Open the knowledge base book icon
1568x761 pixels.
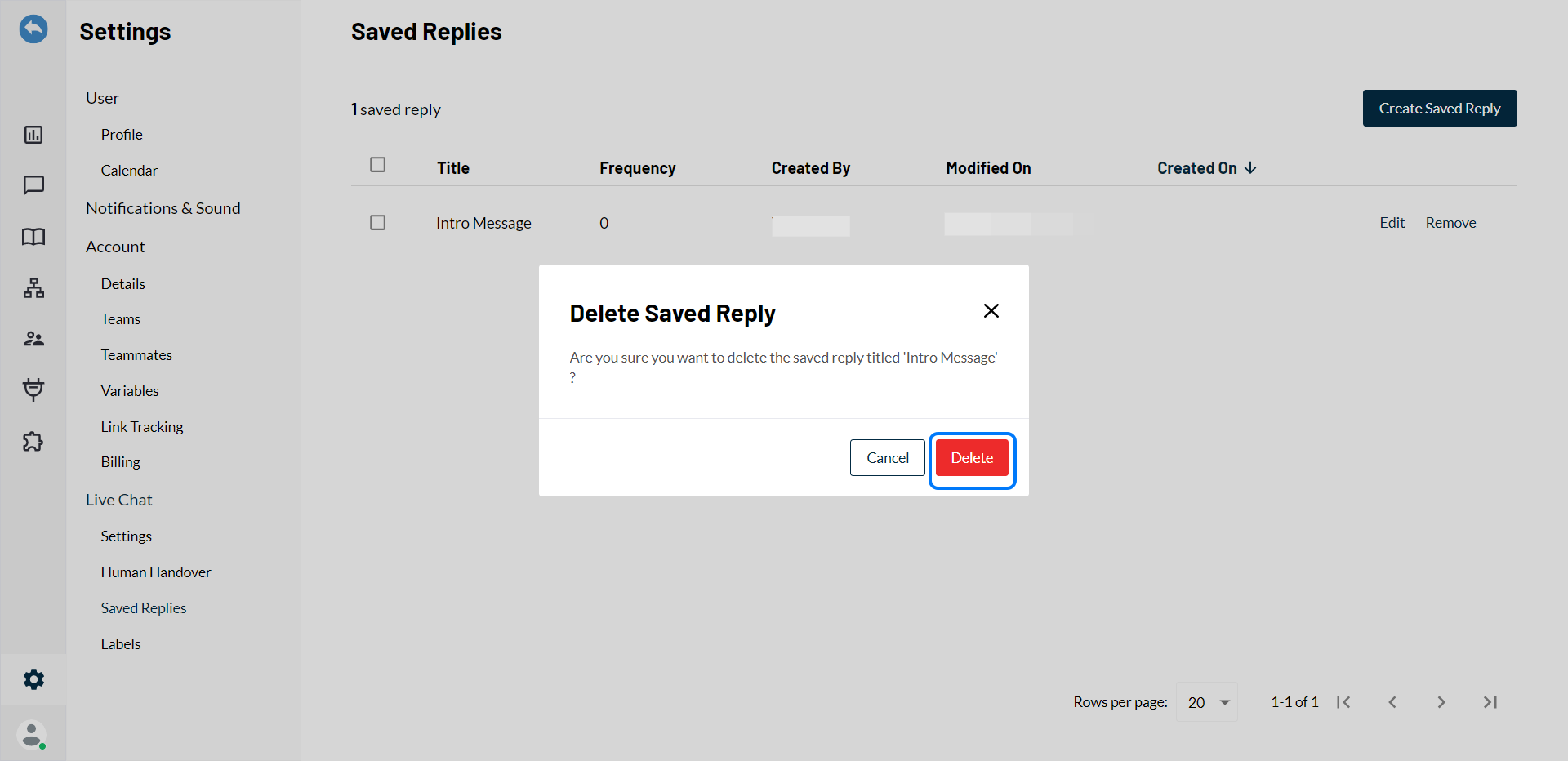(x=33, y=237)
